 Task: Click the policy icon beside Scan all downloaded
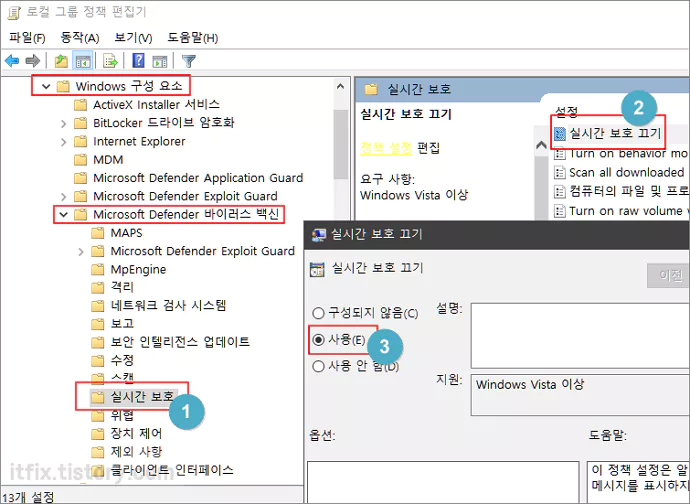(559, 173)
